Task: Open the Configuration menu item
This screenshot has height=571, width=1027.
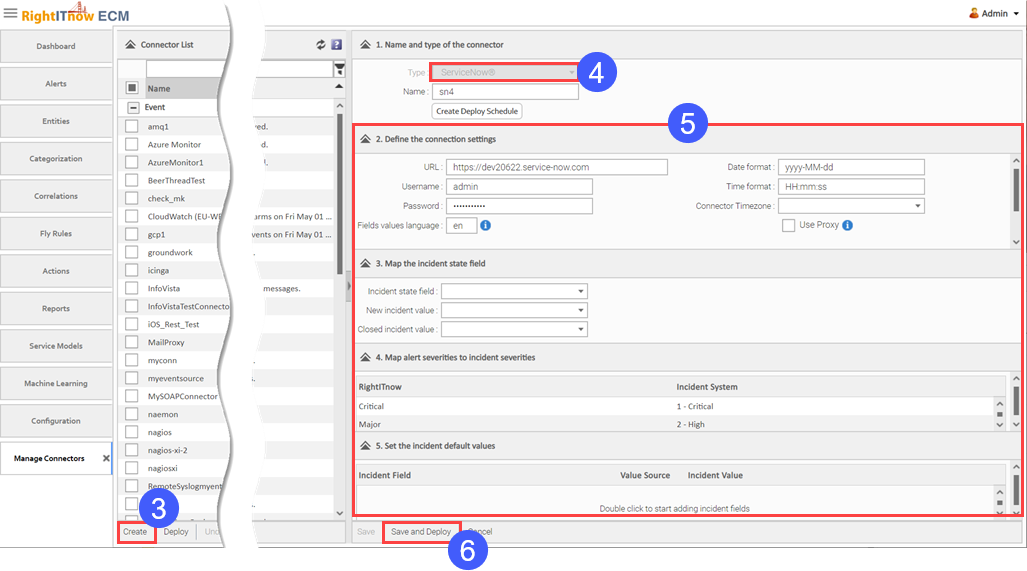Action: point(56,421)
